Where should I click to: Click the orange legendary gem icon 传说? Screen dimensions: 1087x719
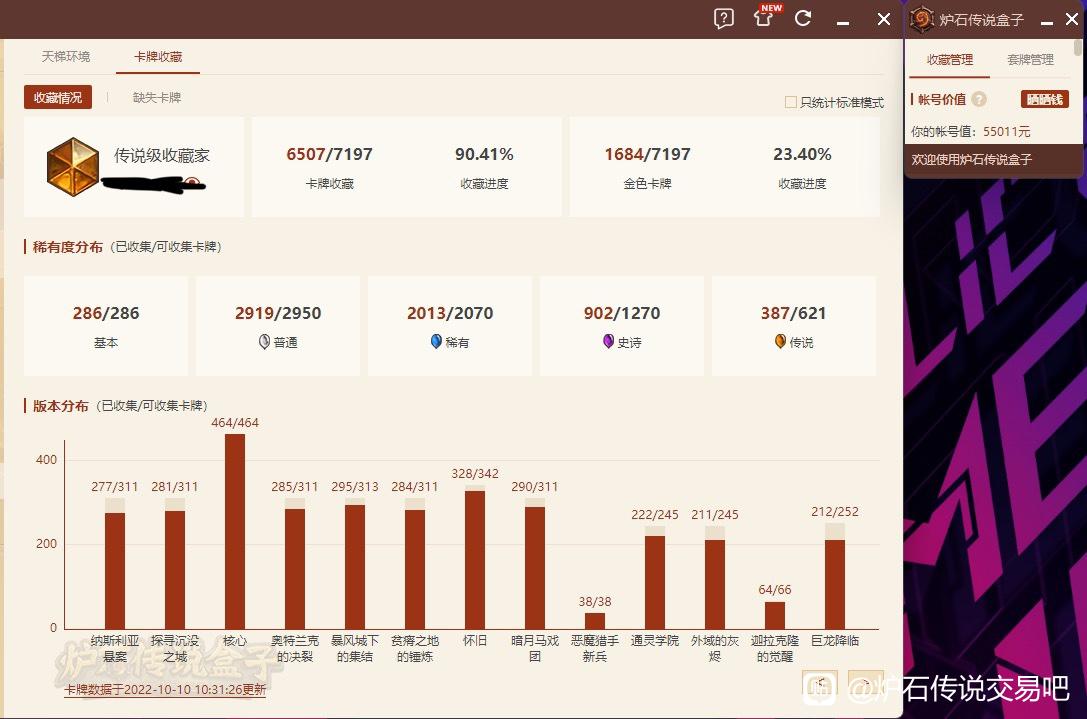click(x=780, y=342)
